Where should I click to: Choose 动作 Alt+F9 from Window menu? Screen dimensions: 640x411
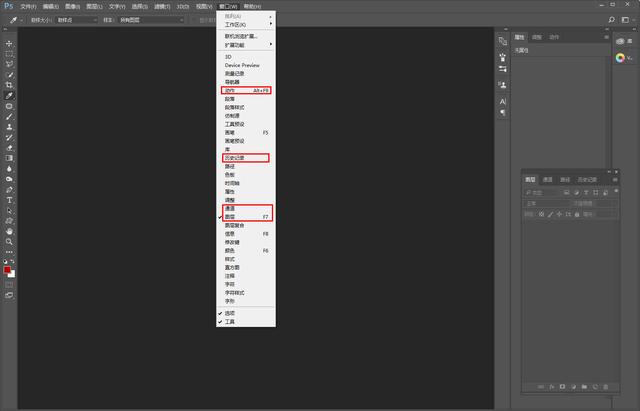246,91
